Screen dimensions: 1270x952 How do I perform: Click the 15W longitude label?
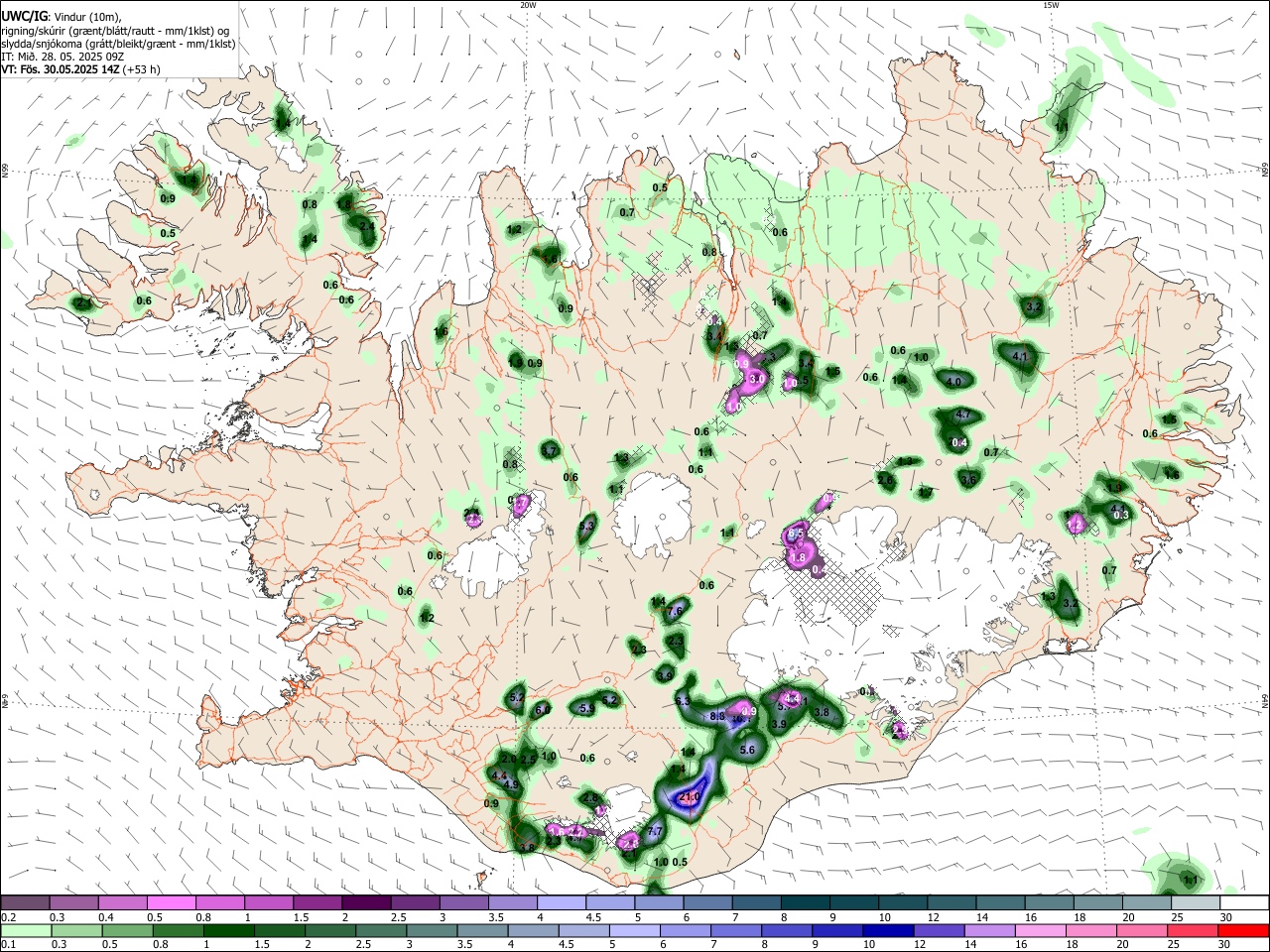(1051, 5)
